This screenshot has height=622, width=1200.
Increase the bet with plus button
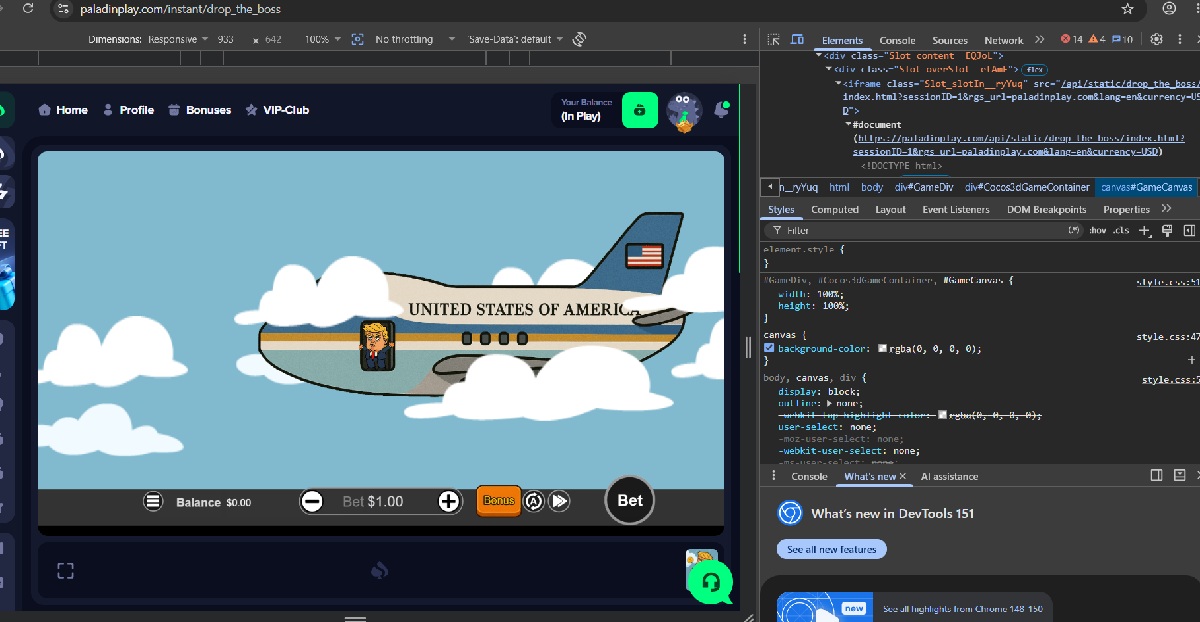tap(449, 501)
